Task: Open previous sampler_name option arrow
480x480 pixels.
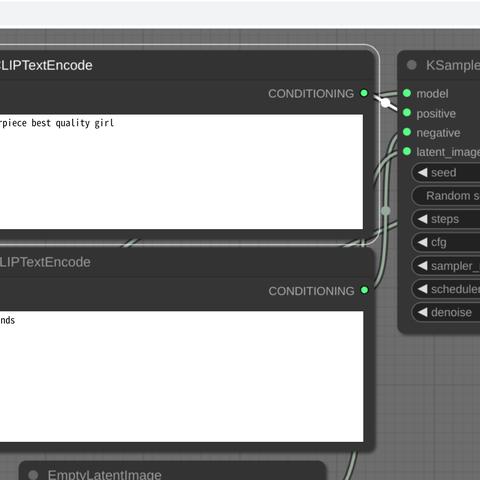Action: [423, 266]
